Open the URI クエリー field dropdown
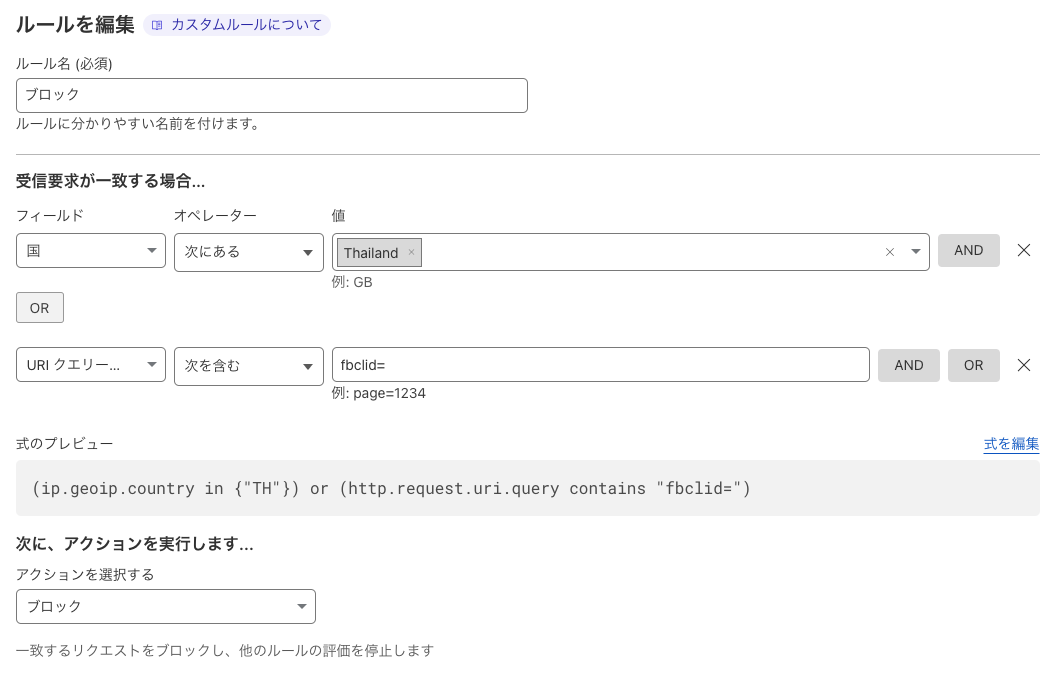The height and width of the screenshot is (675, 1057). click(x=91, y=365)
